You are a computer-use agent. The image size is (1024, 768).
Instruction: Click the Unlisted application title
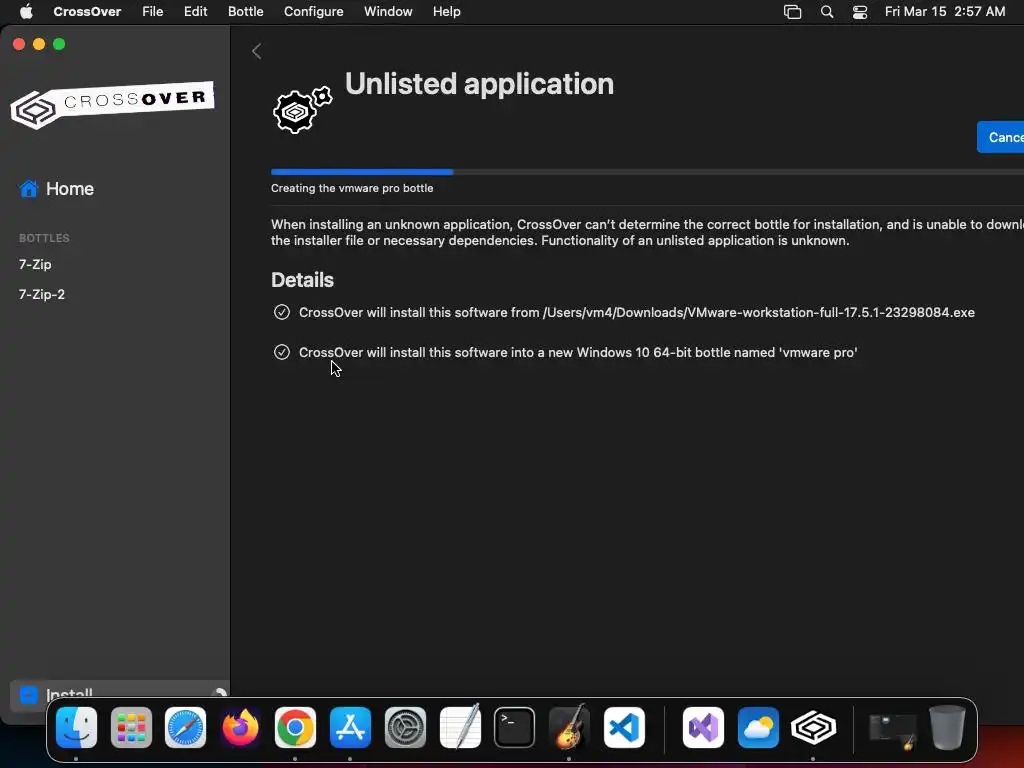point(479,84)
